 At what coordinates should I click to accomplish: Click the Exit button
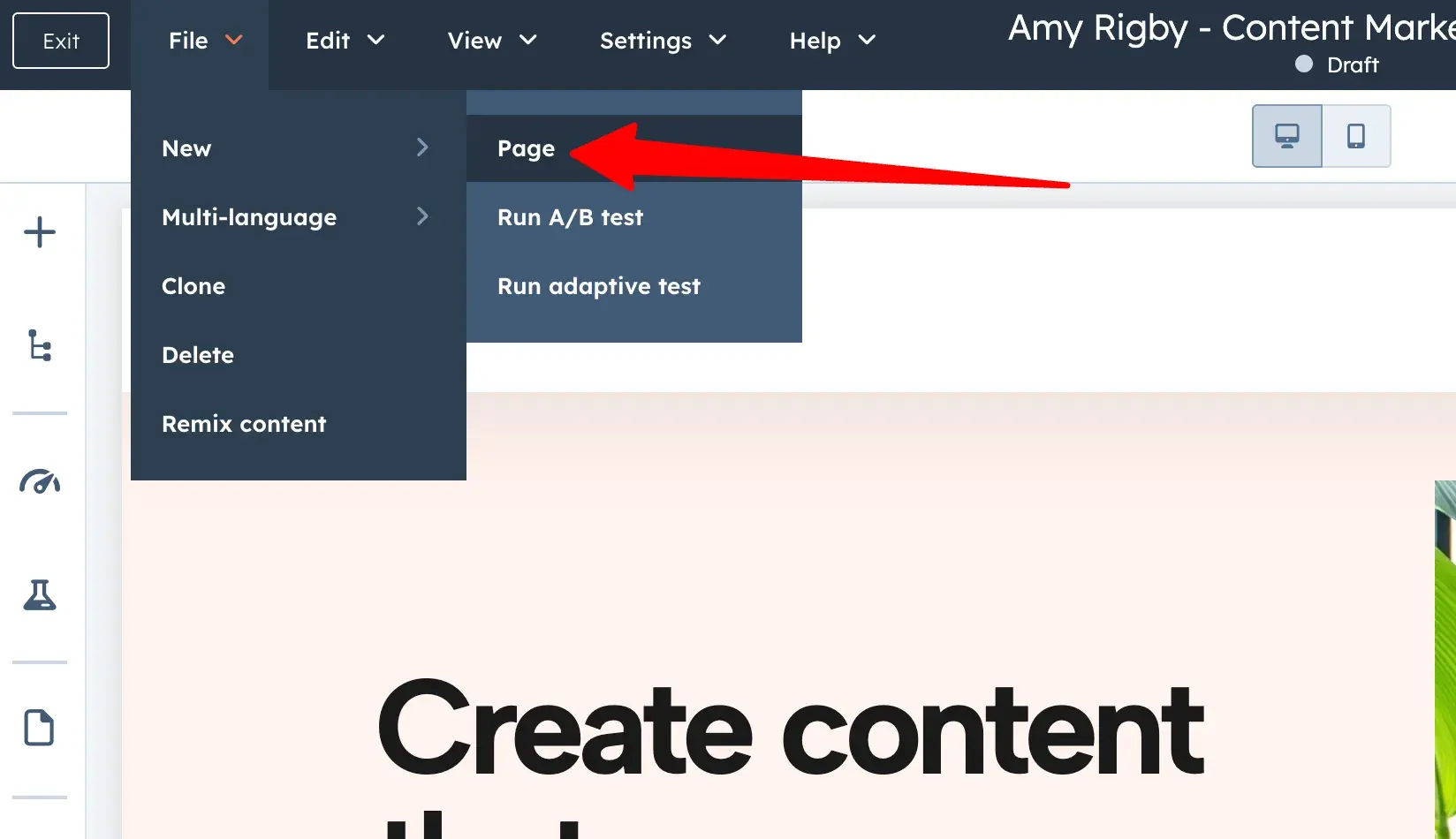coord(61,41)
